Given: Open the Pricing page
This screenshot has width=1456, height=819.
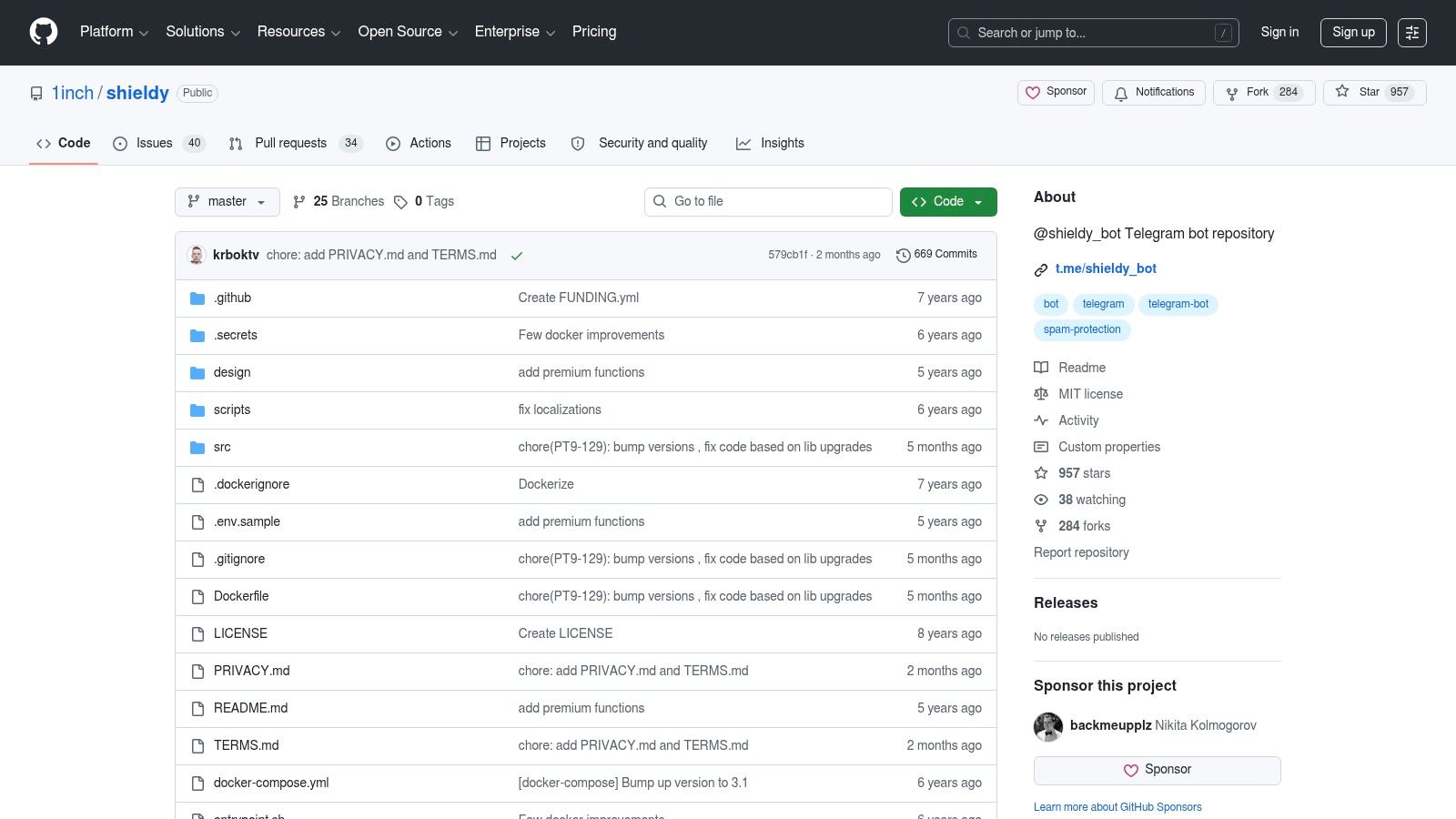Looking at the screenshot, I should click(594, 32).
